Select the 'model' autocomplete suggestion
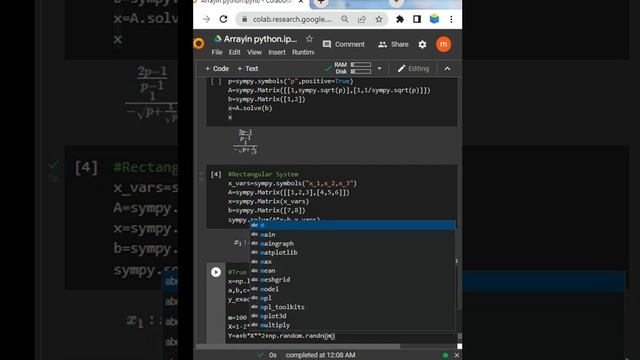Image resolution: width=640 pixels, height=360 pixels. tap(353, 289)
